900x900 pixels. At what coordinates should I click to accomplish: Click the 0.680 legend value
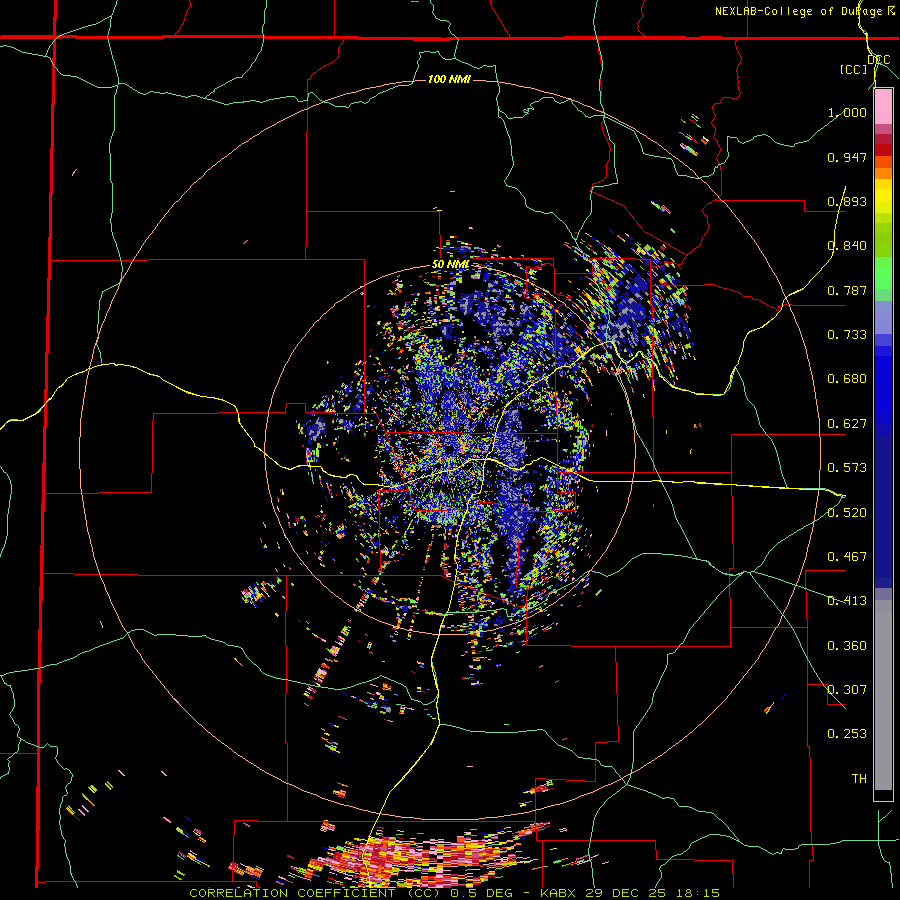[847, 379]
